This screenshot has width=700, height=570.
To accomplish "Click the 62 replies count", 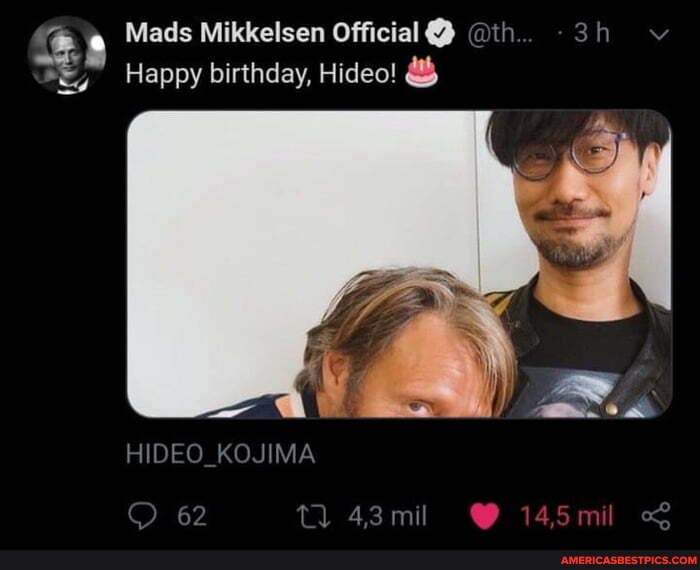I will pos(192,516).
